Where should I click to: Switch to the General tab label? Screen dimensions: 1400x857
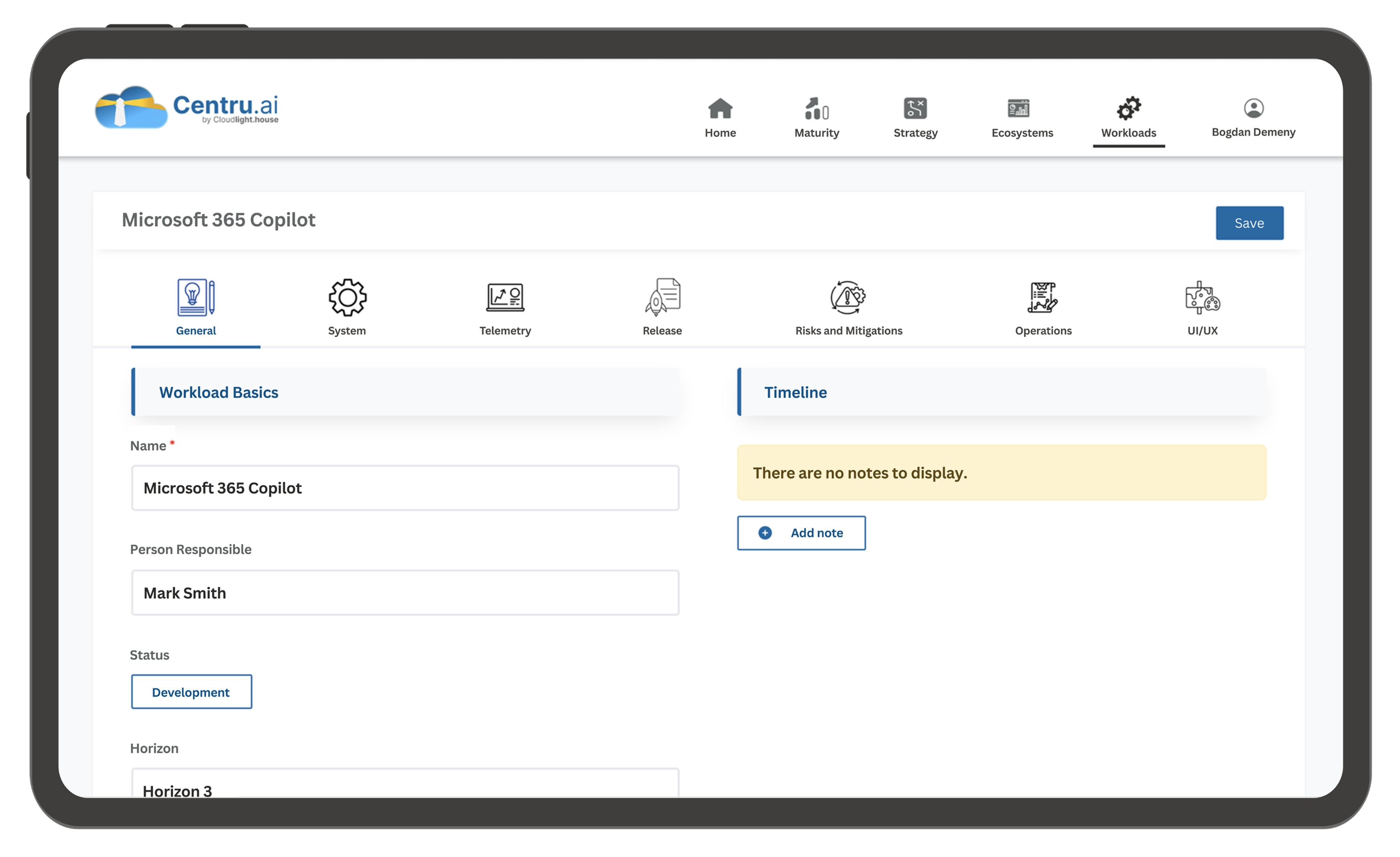[x=195, y=331]
